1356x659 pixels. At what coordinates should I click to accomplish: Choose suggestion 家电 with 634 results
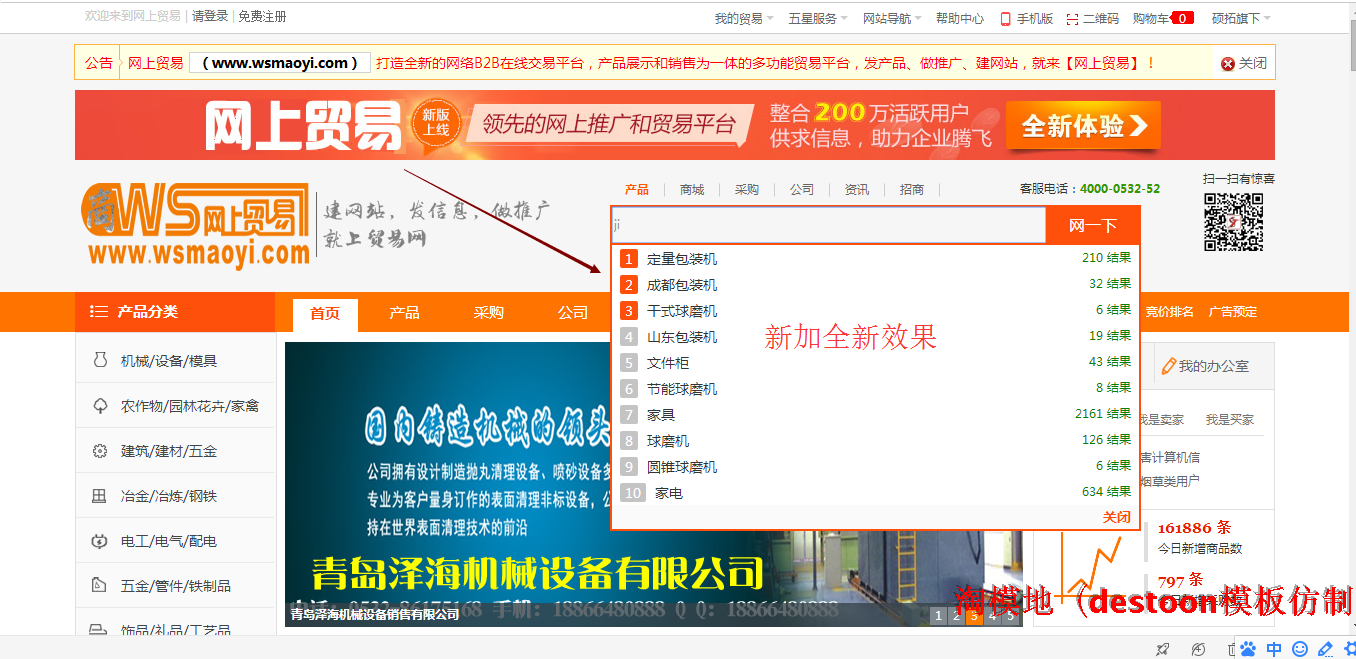875,493
